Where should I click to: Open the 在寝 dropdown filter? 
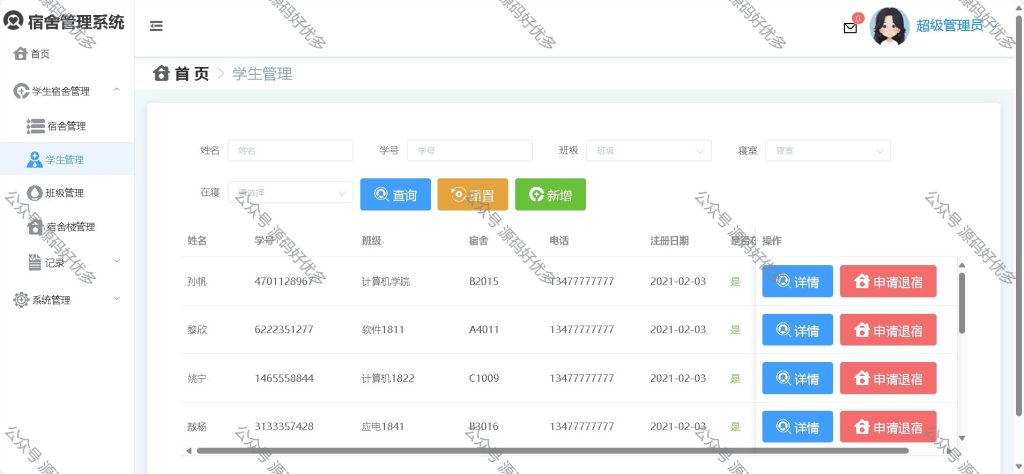(290, 193)
